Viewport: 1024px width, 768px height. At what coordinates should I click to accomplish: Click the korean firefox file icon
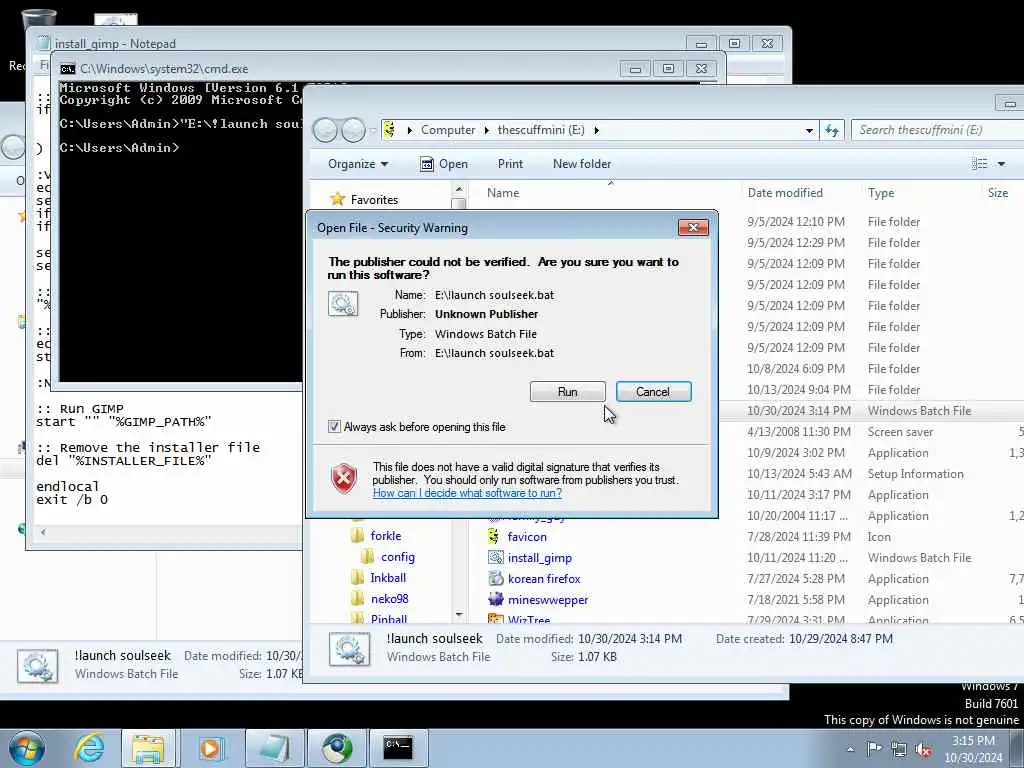coord(496,579)
